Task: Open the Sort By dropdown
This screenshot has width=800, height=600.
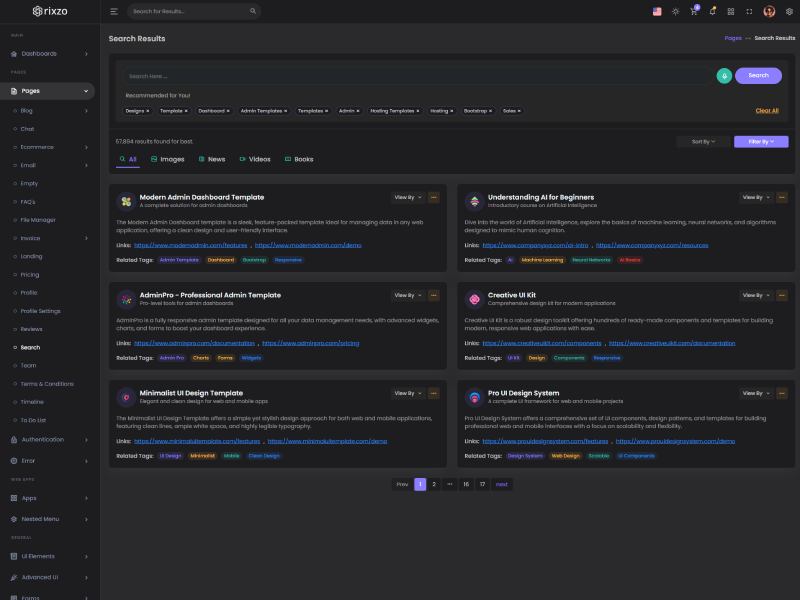Action: (x=702, y=142)
